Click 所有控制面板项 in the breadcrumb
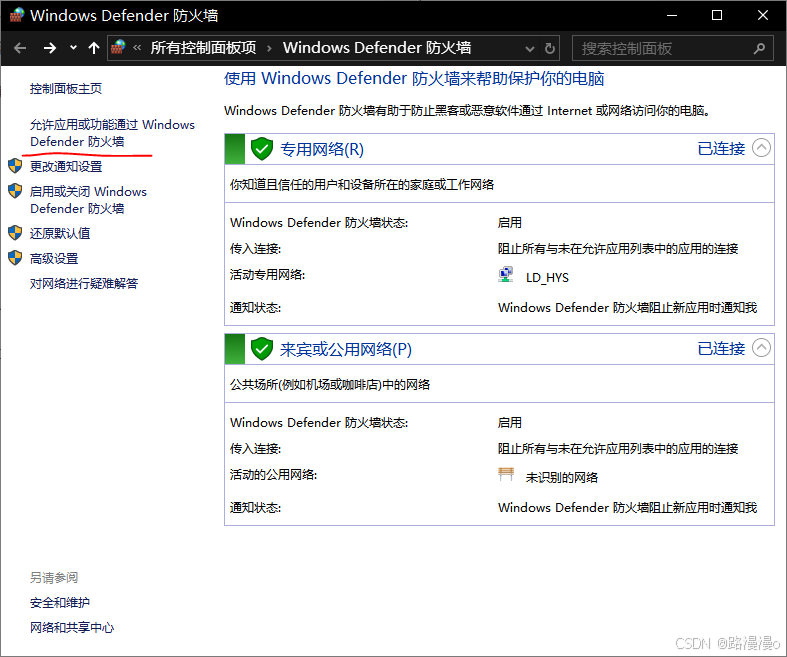 tap(203, 48)
